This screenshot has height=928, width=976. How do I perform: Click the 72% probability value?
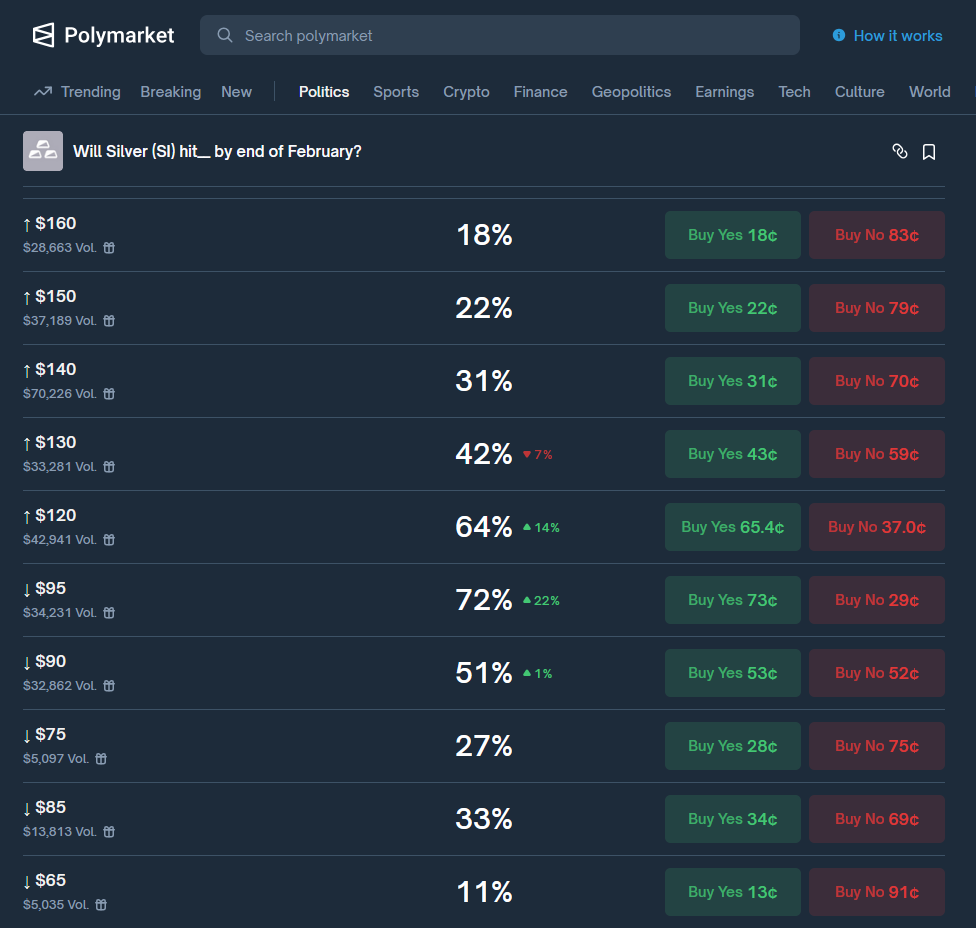click(484, 600)
